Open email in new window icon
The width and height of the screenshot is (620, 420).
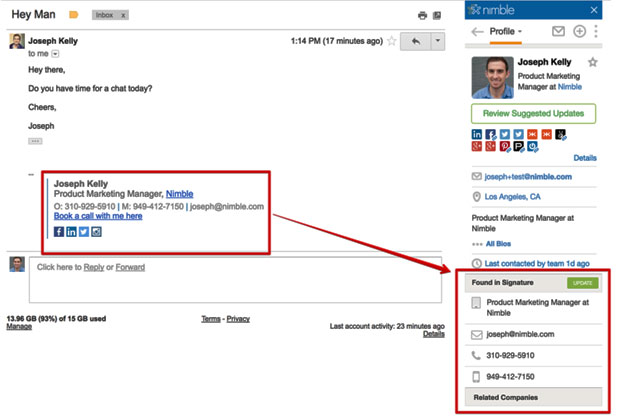point(437,15)
